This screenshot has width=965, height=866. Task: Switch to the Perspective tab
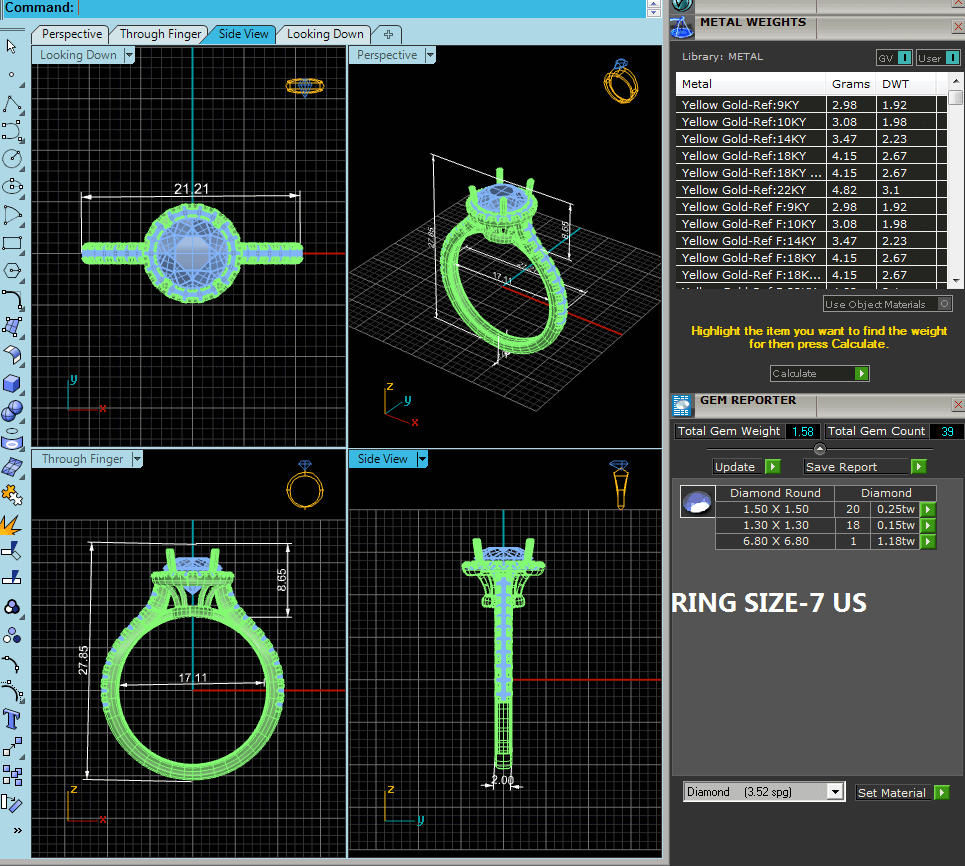[72, 34]
